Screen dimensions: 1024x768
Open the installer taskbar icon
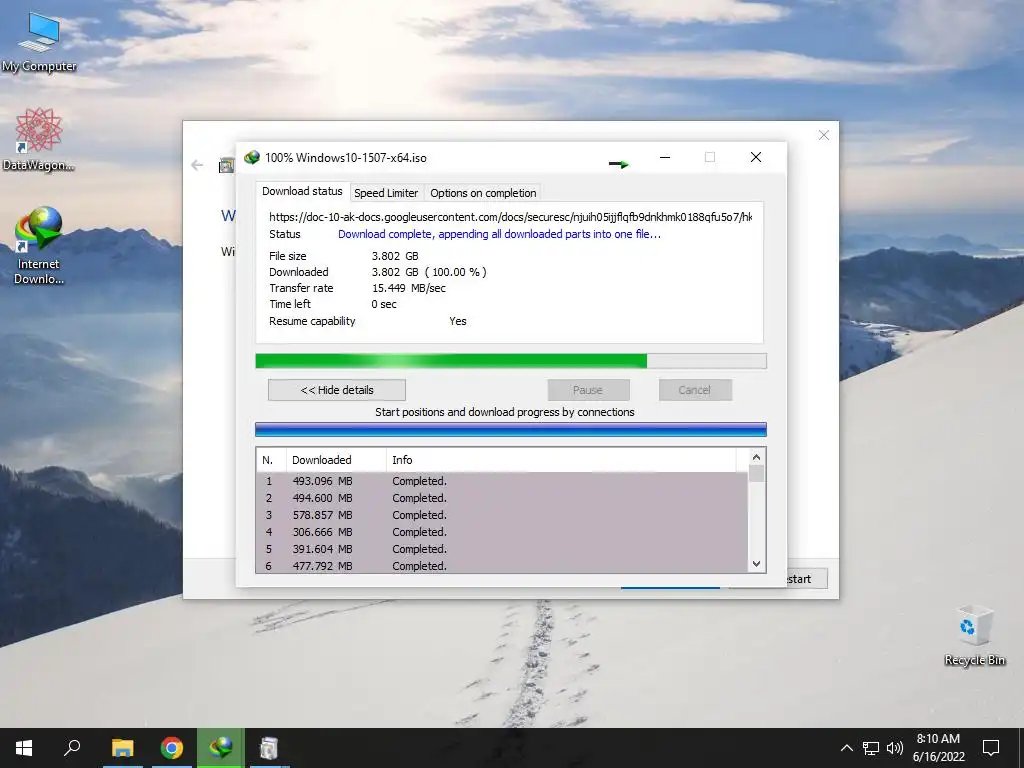coord(269,748)
